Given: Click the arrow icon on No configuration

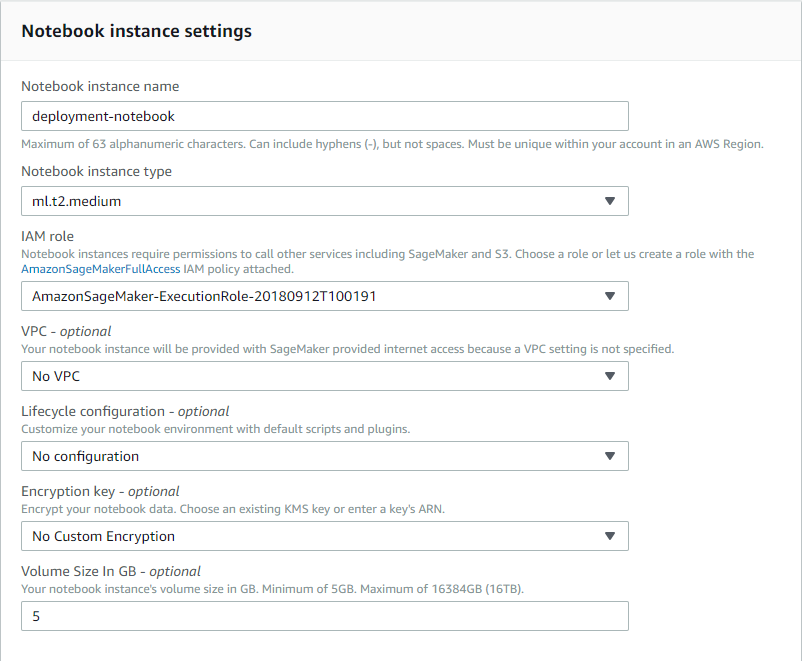Looking at the screenshot, I should [x=610, y=456].
